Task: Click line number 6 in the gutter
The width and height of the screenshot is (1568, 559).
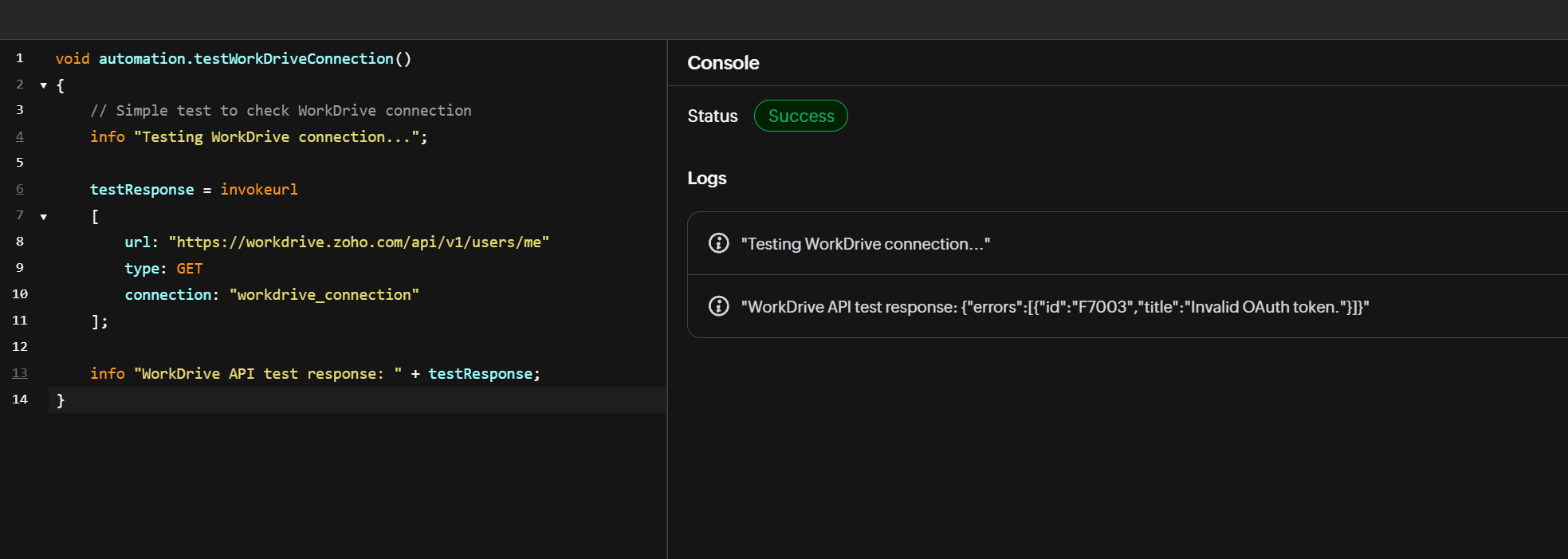Action: 20,189
